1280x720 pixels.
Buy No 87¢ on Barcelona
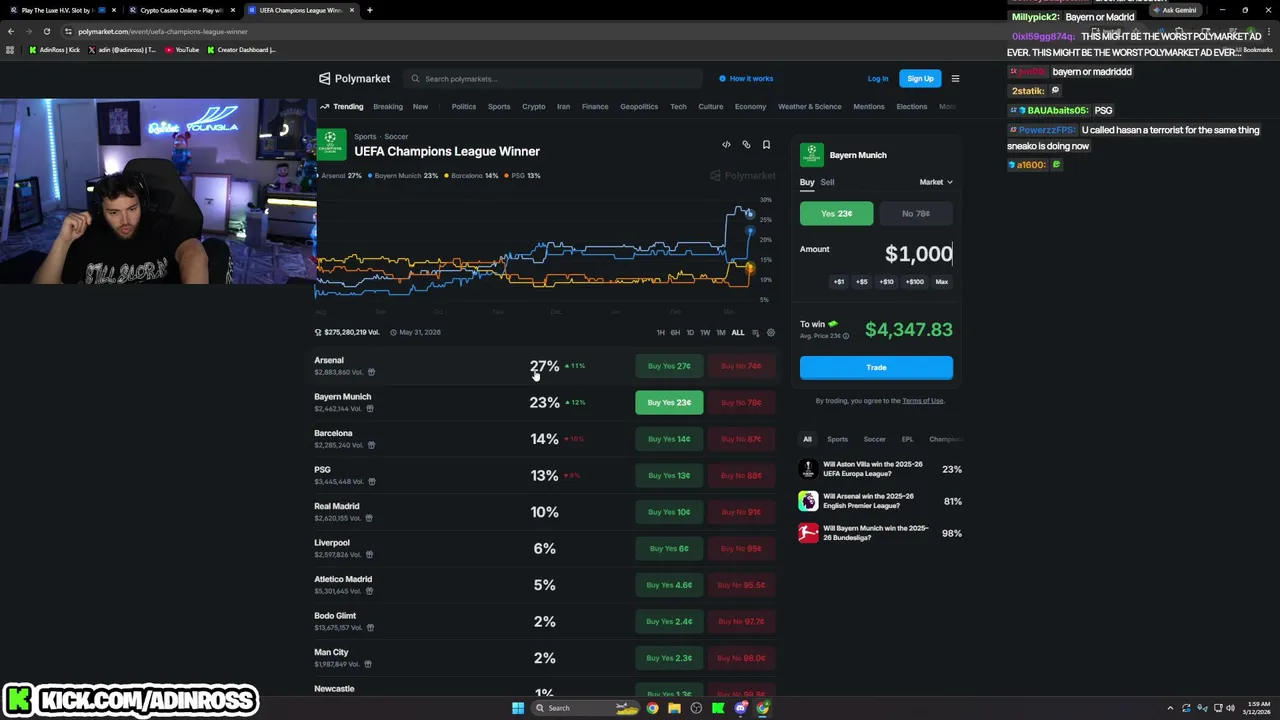741,439
